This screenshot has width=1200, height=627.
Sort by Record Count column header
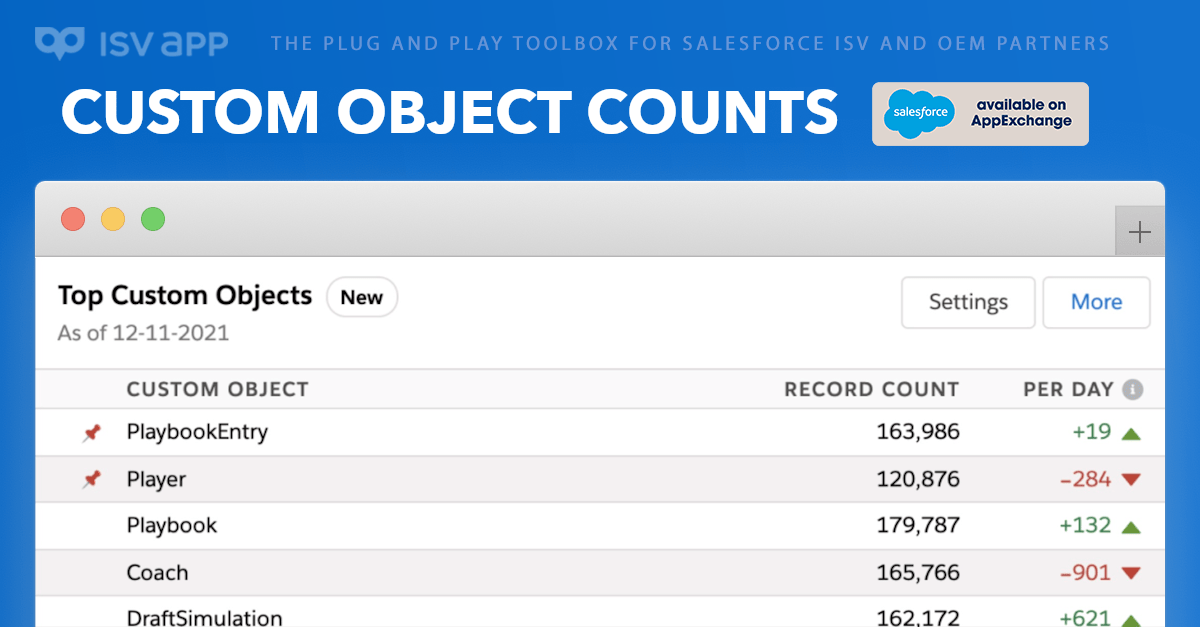(872, 389)
